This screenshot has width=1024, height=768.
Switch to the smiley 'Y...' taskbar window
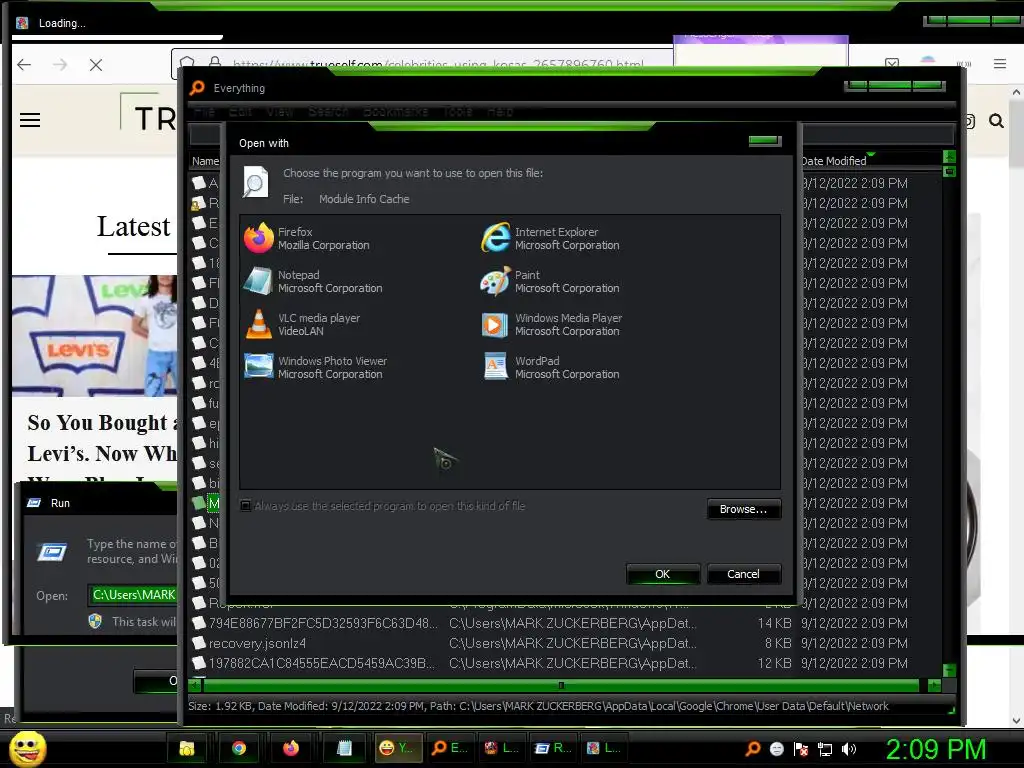pos(398,748)
